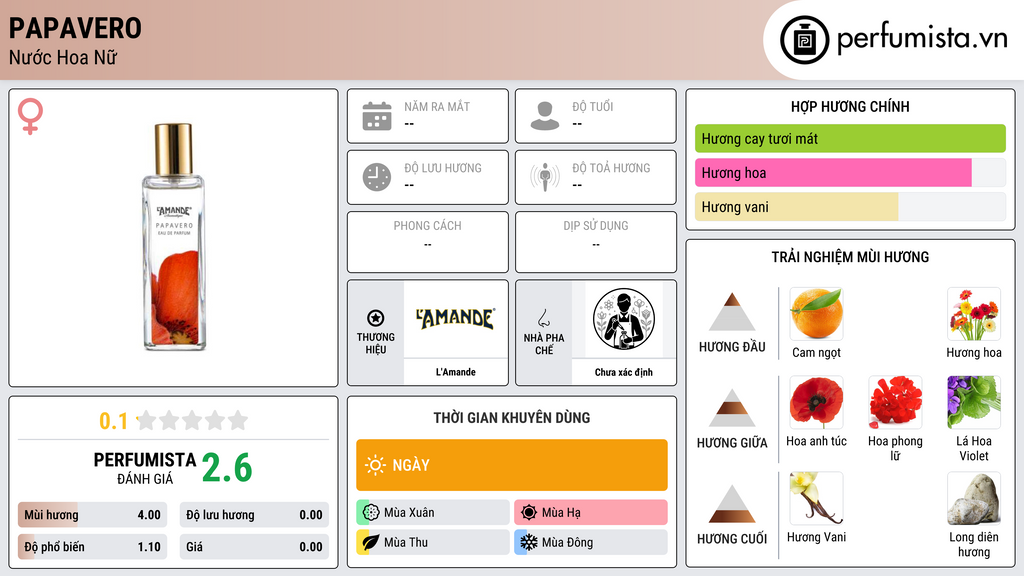Select the Hương Vani vanilla image
The image size is (1024, 576).
click(816, 498)
